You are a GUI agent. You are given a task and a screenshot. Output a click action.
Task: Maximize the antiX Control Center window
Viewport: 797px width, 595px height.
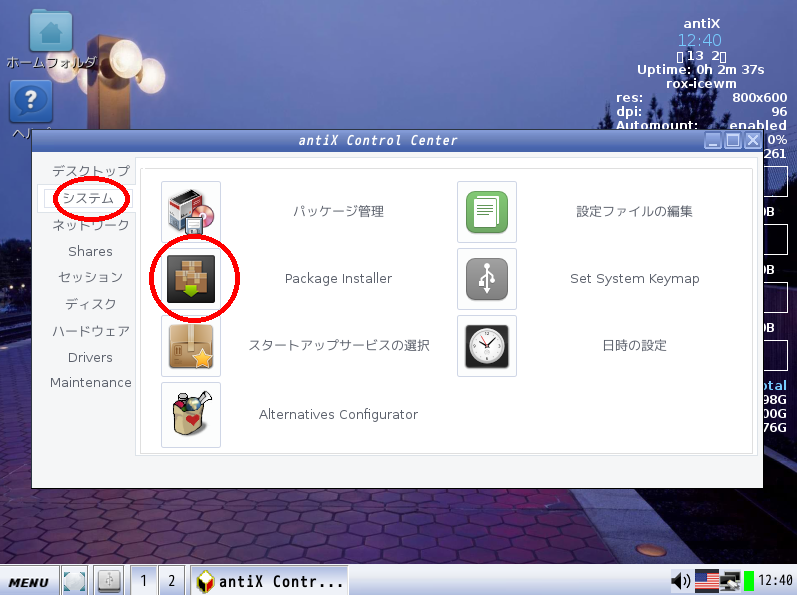pyautogui.click(x=733, y=141)
